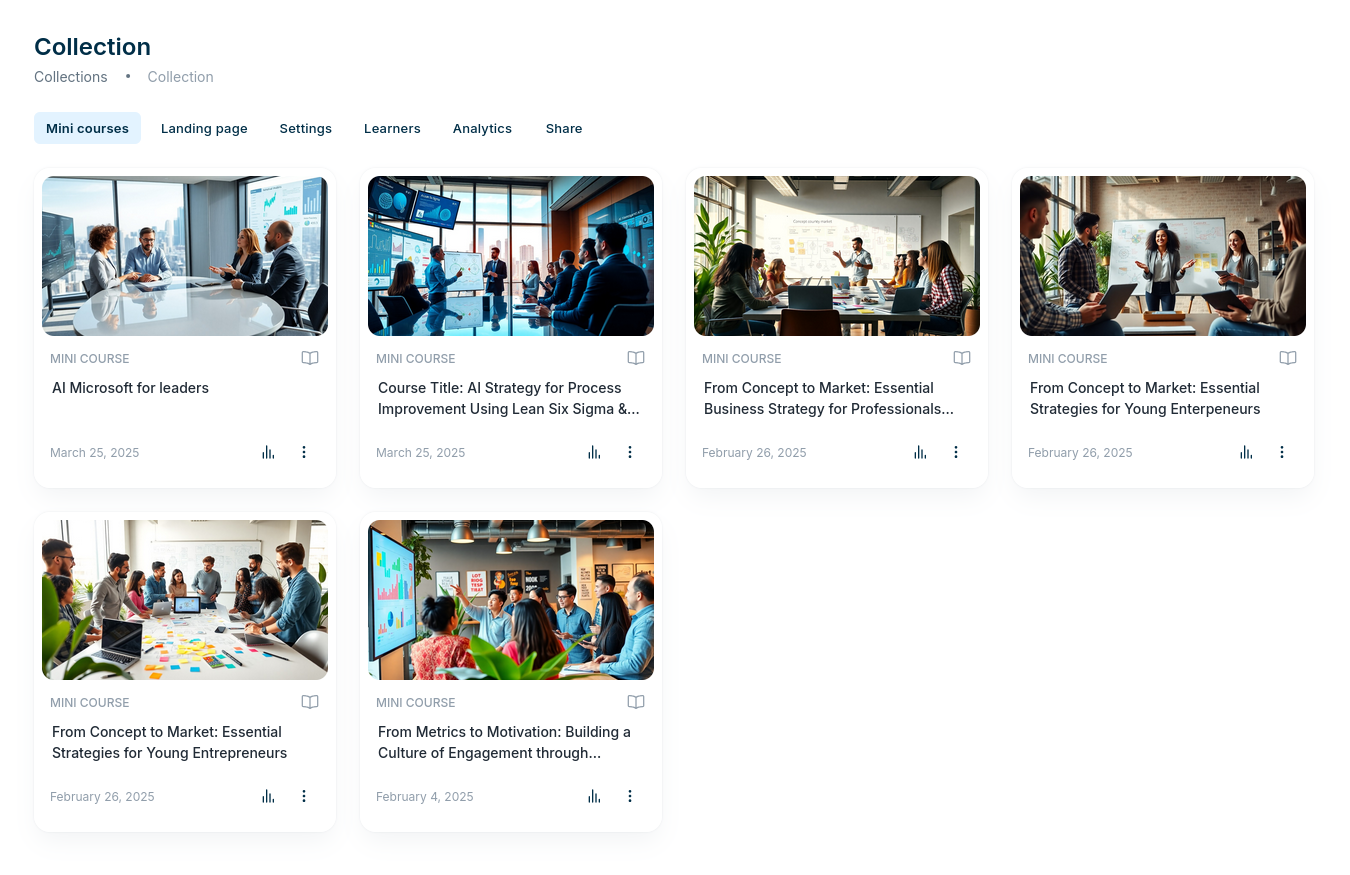Click March 25, 2025 date under AI Microsoft for leaders
This screenshot has width=1350, height=875.
point(95,453)
